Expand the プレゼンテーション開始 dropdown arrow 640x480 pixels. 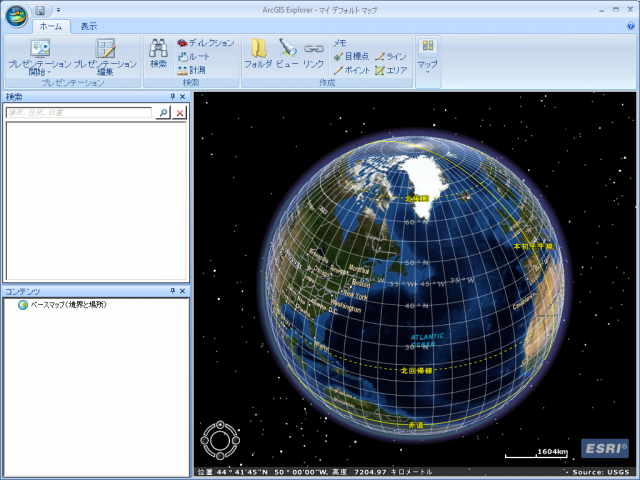[49, 73]
